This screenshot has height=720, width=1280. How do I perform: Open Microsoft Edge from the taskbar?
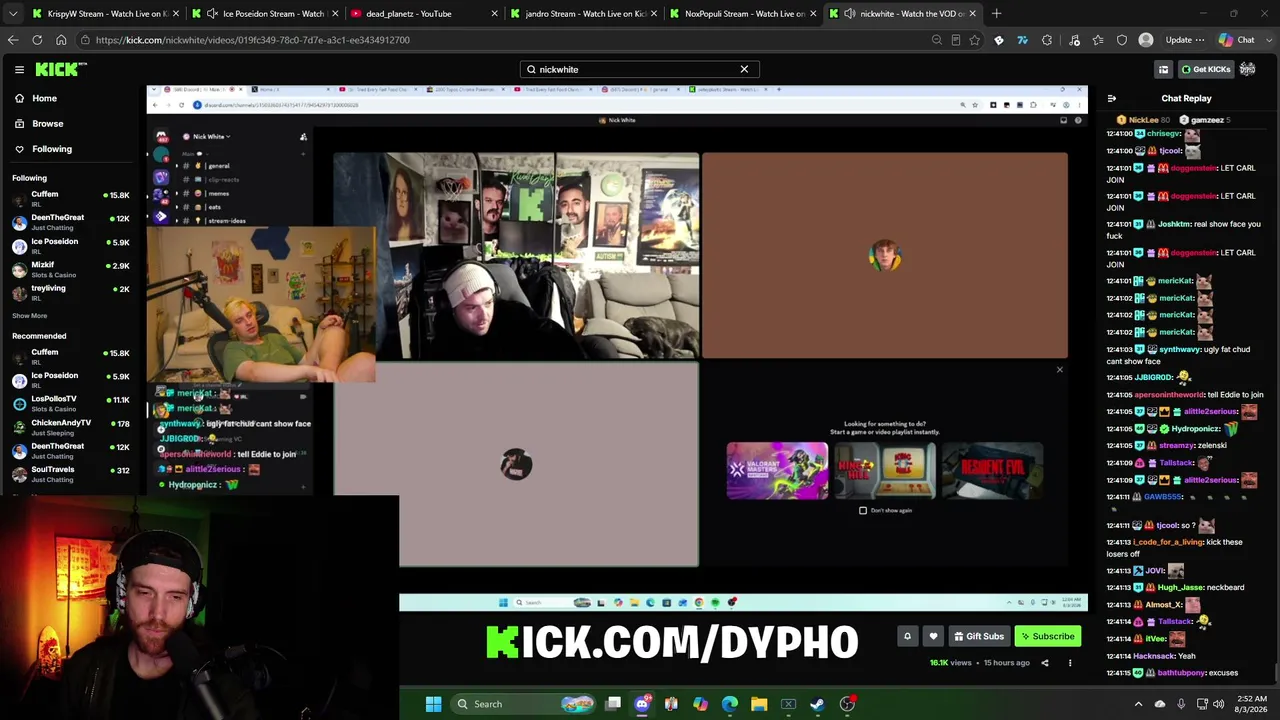pyautogui.click(x=730, y=704)
